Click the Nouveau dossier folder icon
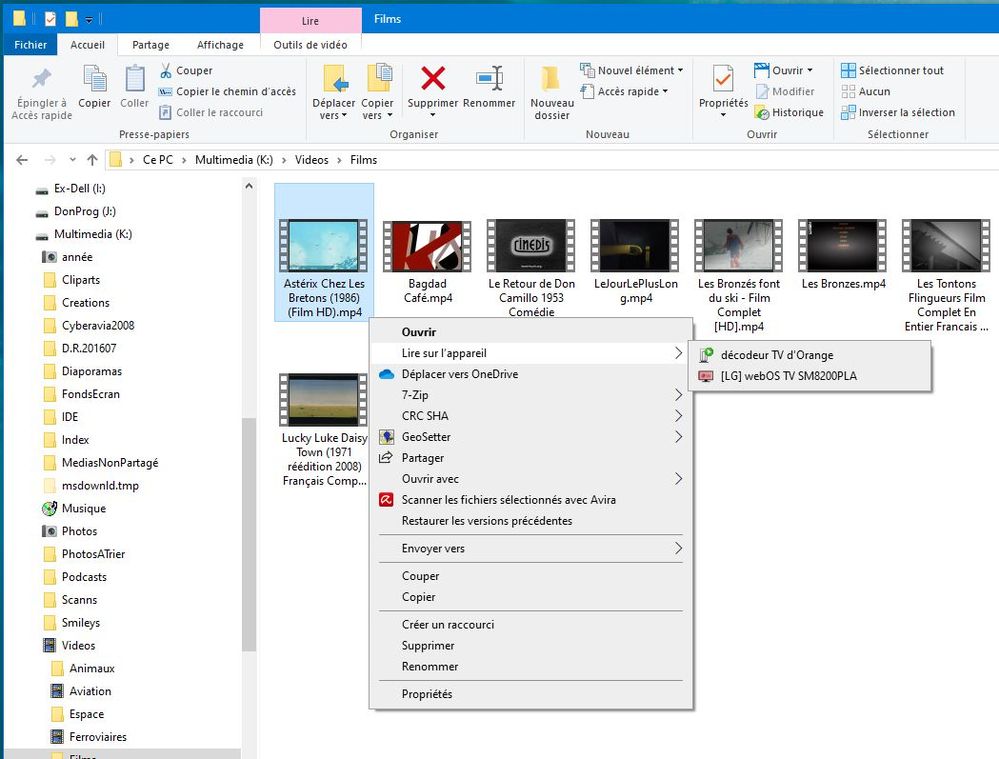This screenshot has width=999, height=759. 551,80
